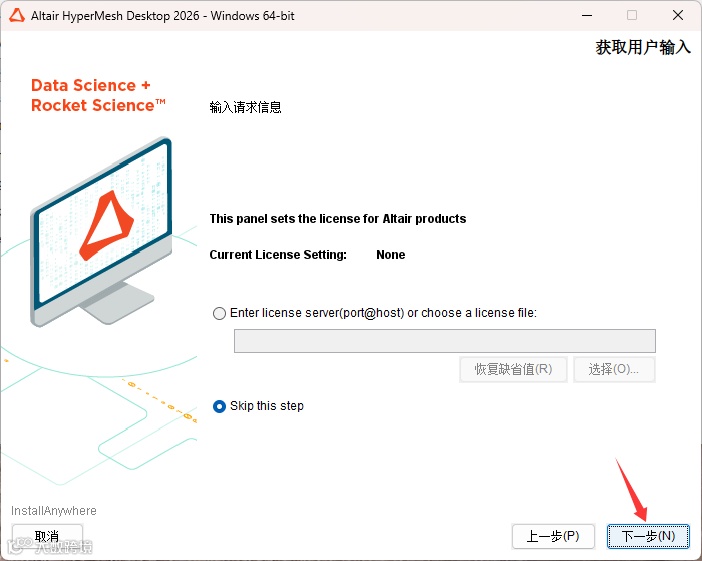Click the InstallAnywhere label

pyautogui.click(x=54, y=511)
